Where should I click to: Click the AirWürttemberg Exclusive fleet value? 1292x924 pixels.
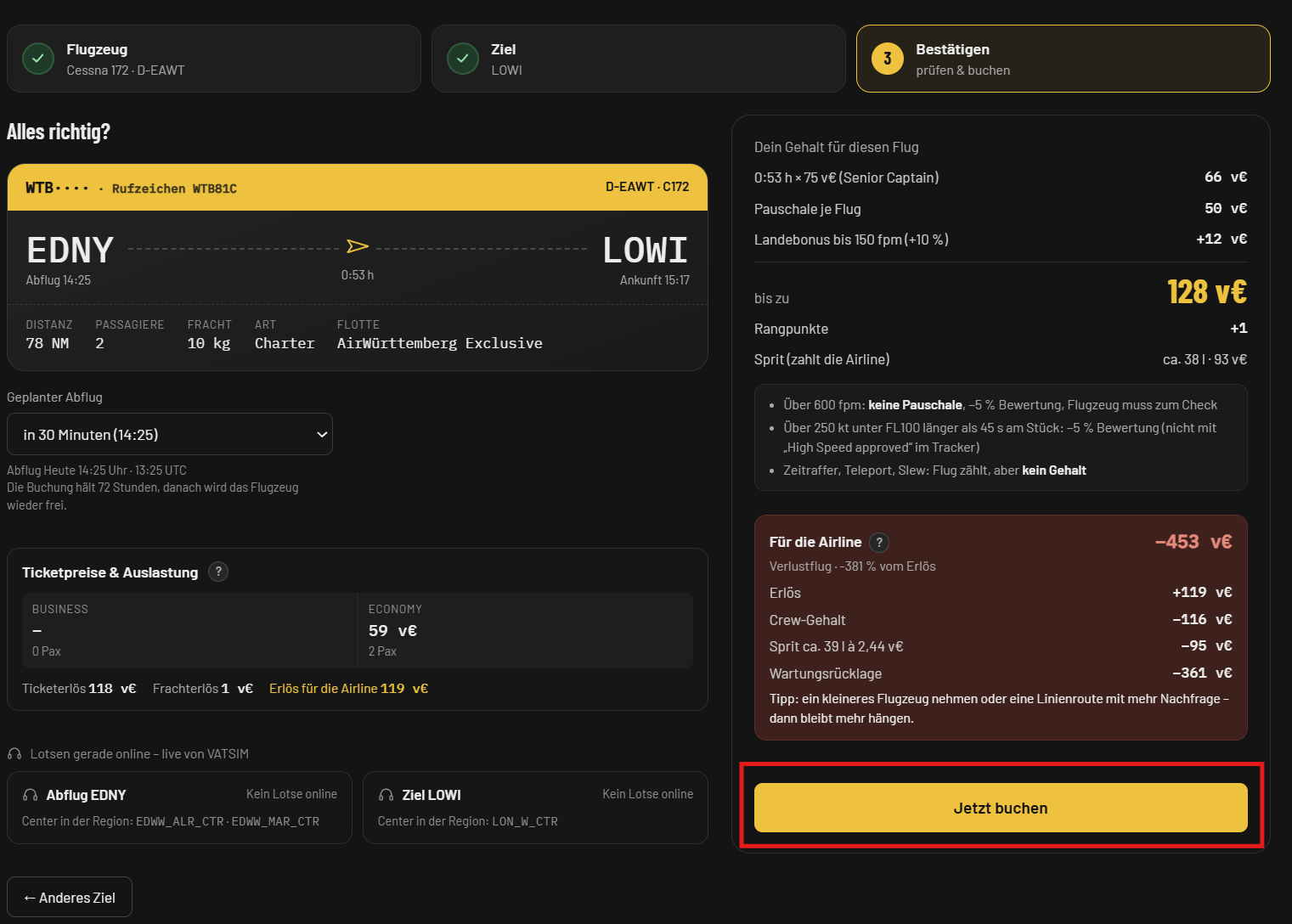coord(440,343)
